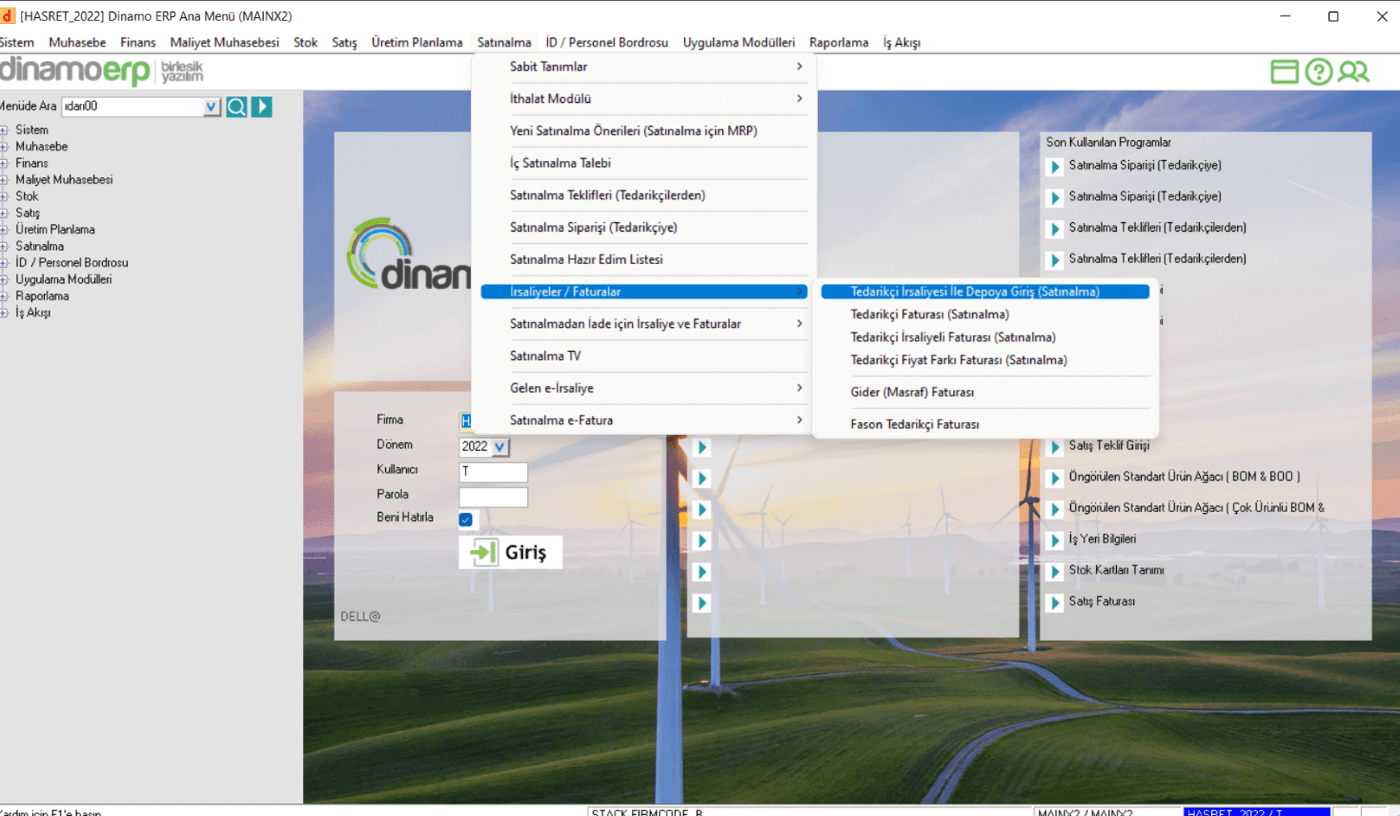Select Fason Tedarikçi Faturası
The image size is (1400, 816).
[x=985, y=424]
